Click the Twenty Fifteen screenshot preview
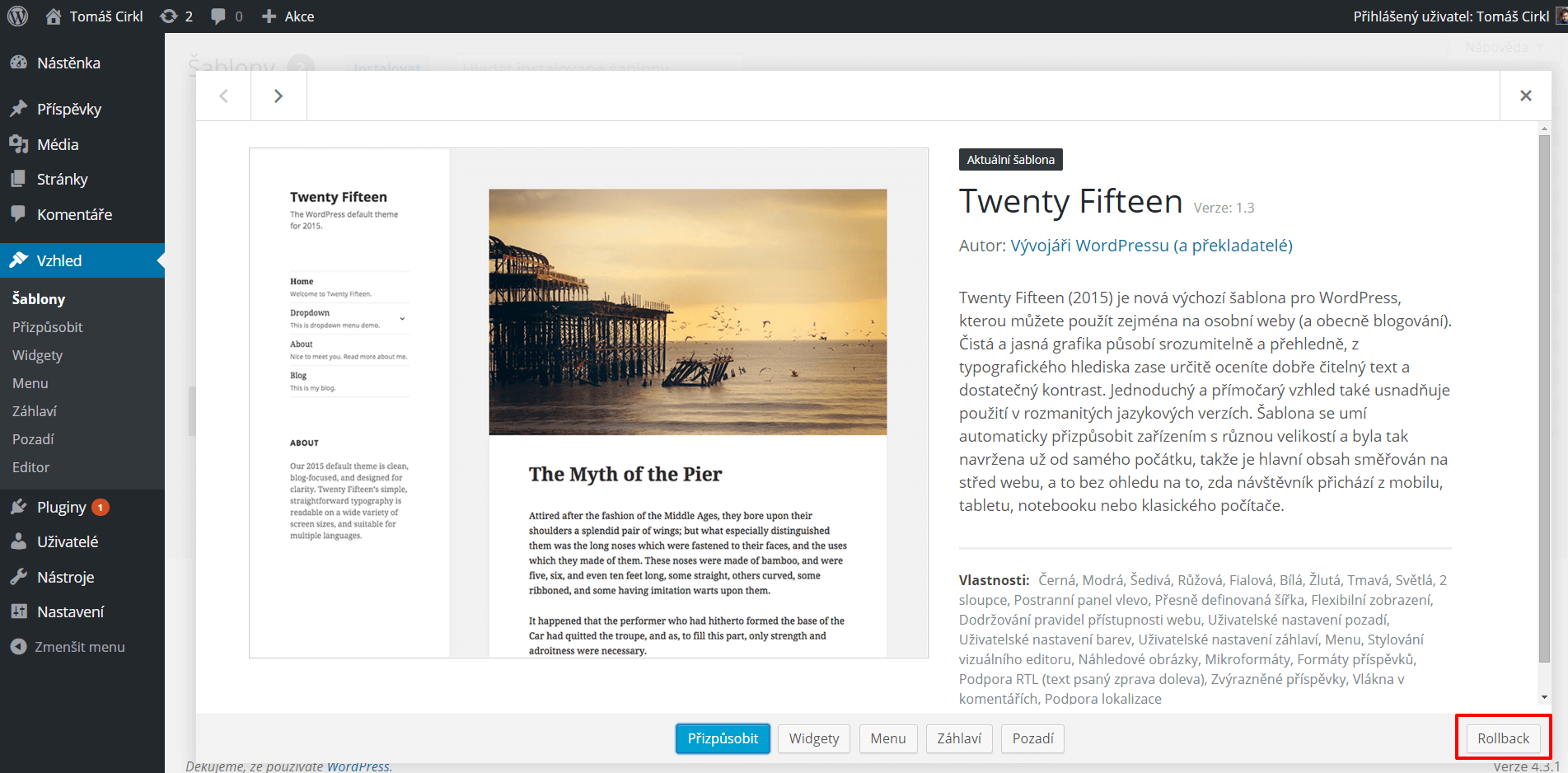Viewport: 1568px width, 773px height. (588, 403)
